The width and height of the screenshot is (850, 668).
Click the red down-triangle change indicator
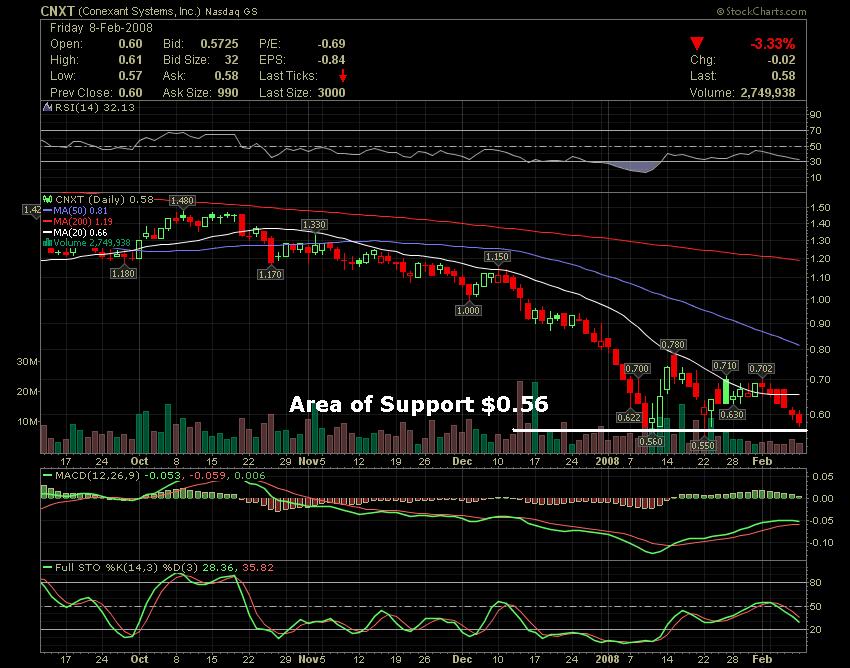697,43
